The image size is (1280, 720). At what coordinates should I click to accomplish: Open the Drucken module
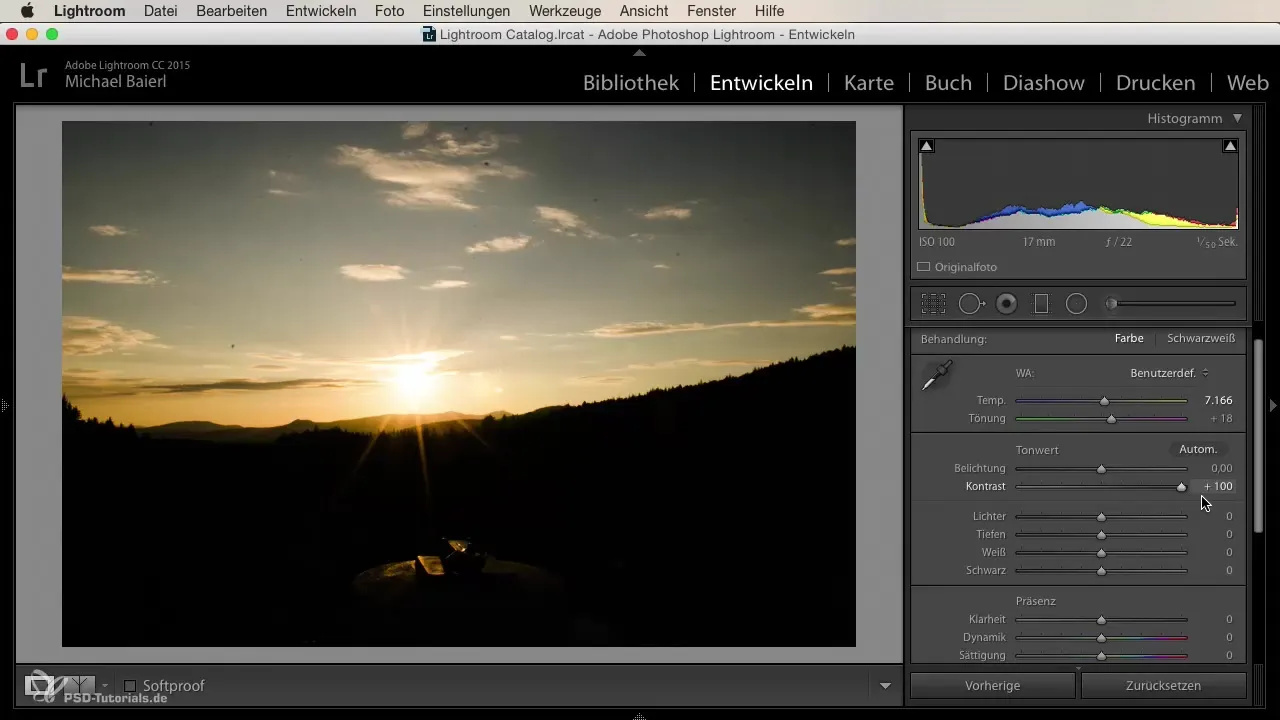(1155, 83)
